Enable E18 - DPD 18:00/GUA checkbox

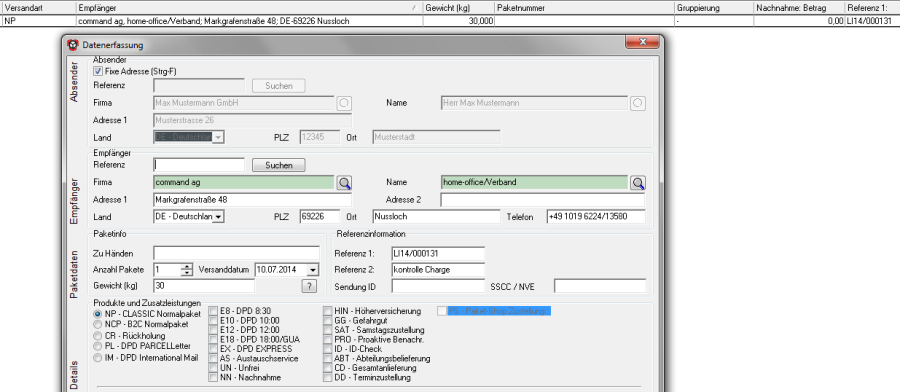click(213, 339)
